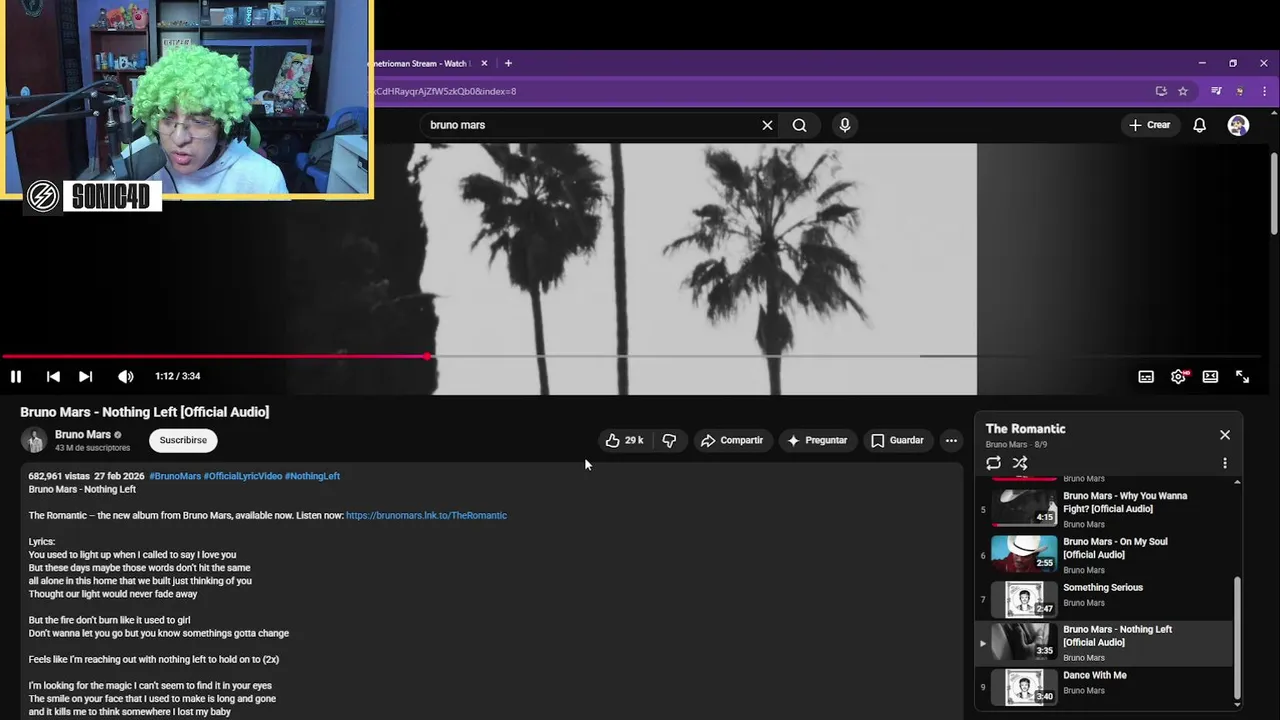
Task: Dislike the Nothing Left video
Action: click(669, 440)
